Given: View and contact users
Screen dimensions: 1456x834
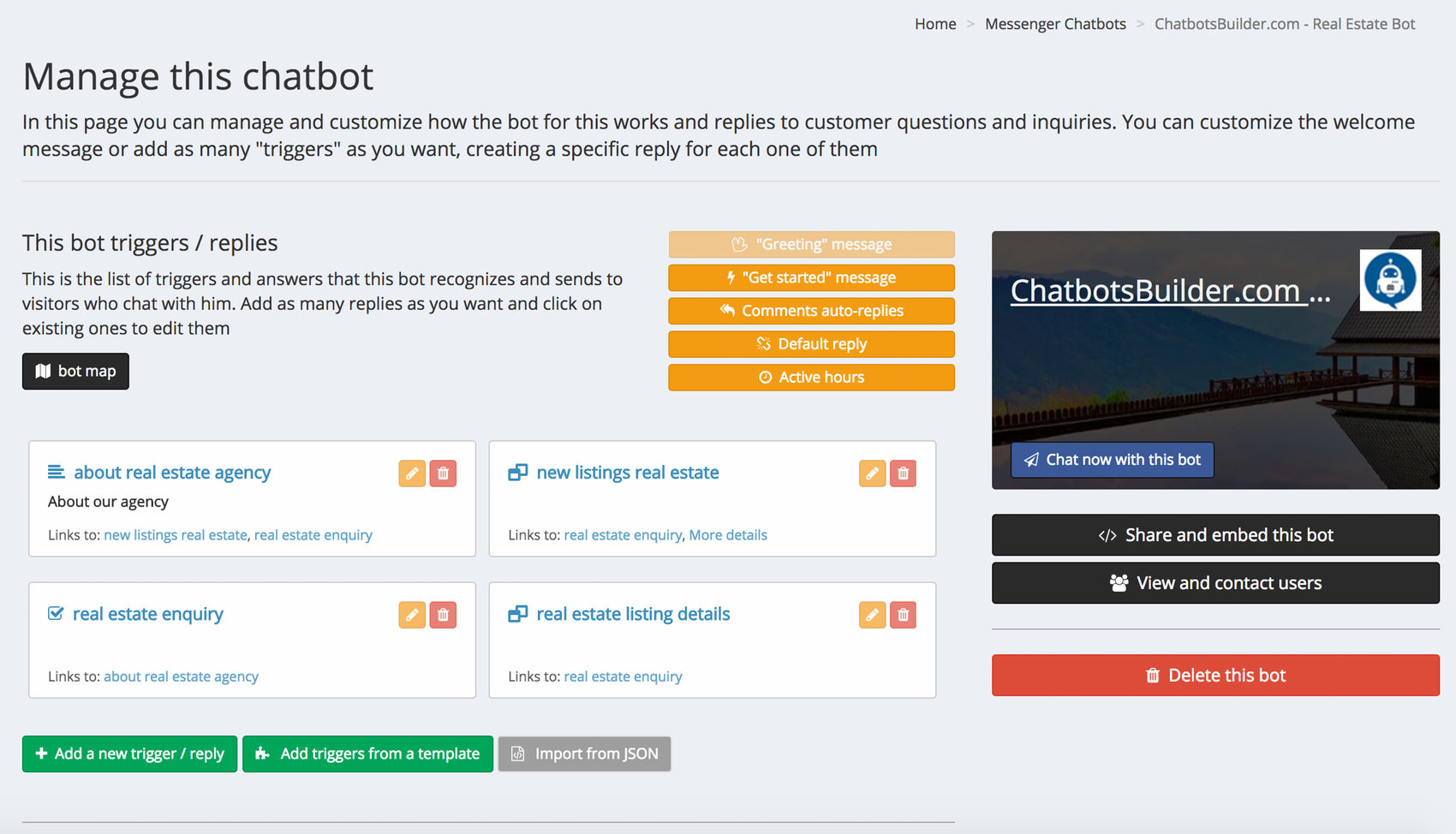Looking at the screenshot, I should click(x=1215, y=583).
